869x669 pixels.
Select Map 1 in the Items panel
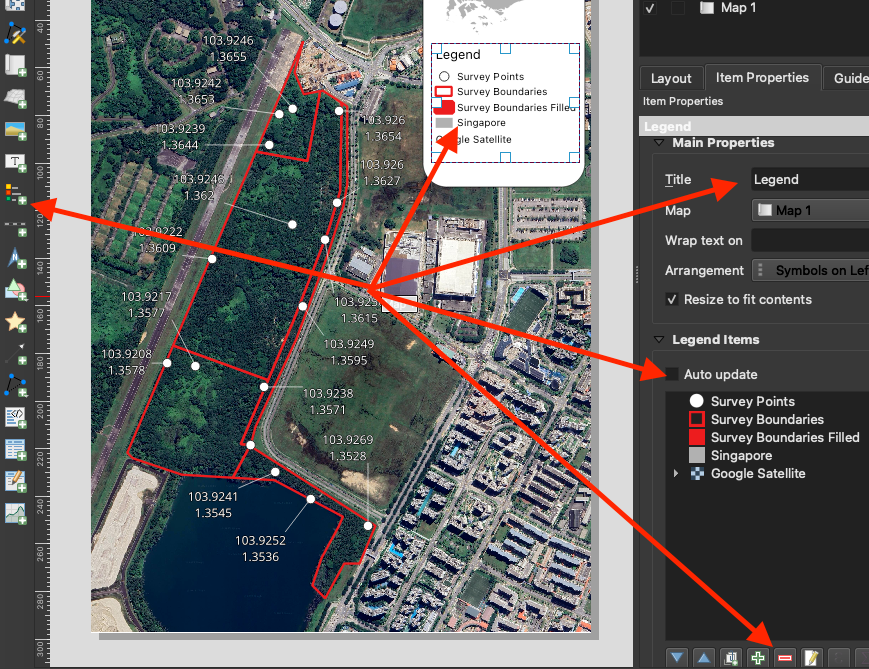(x=738, y=8)
